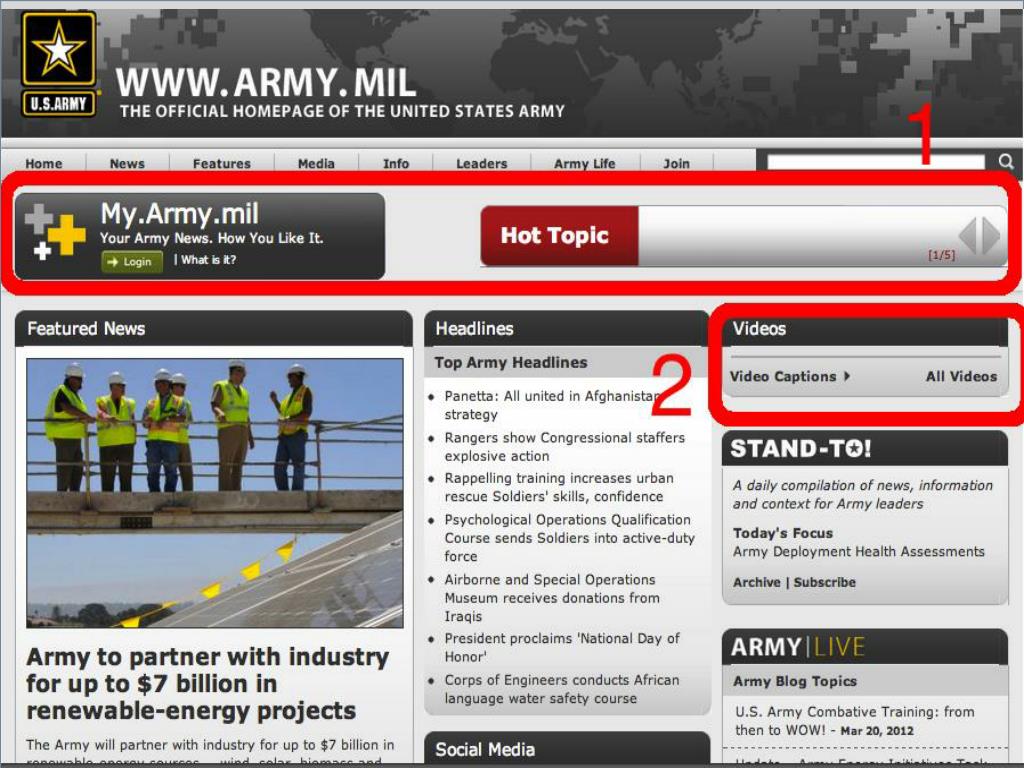Open the 'What is it?' link
Image resolution: width=1024 pixels, height=768 pixels.
coord(208,260)
